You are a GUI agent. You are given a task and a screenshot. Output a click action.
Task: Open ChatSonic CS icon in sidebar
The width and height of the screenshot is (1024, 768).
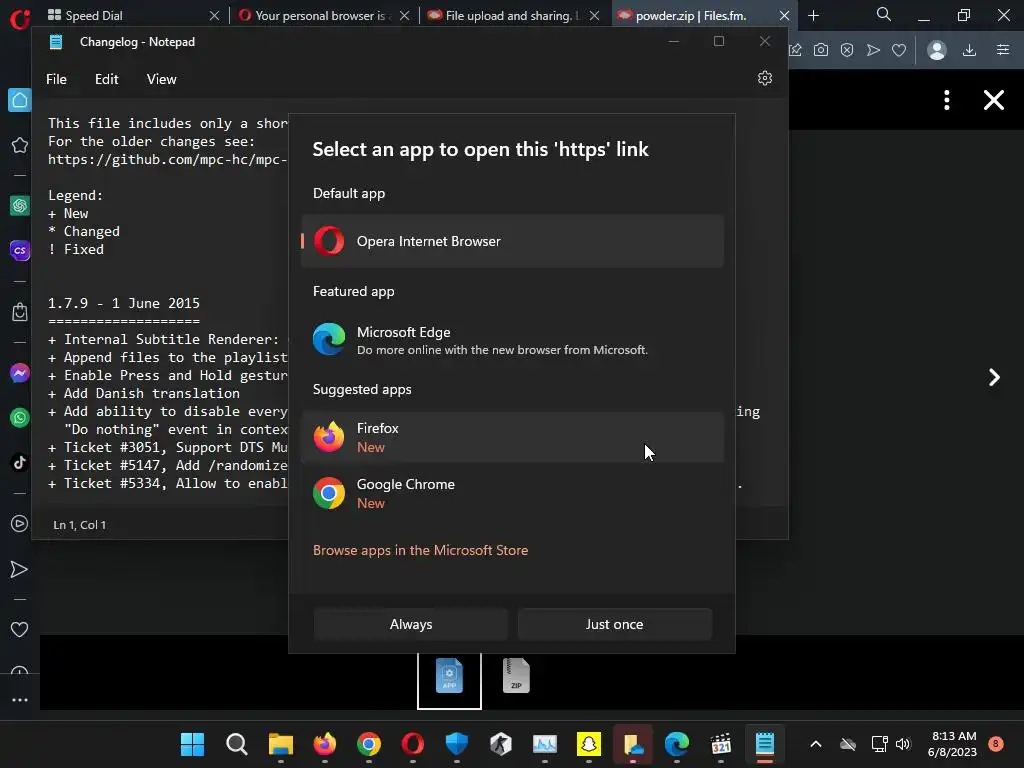pyautogui.click(x=20, y=250)
